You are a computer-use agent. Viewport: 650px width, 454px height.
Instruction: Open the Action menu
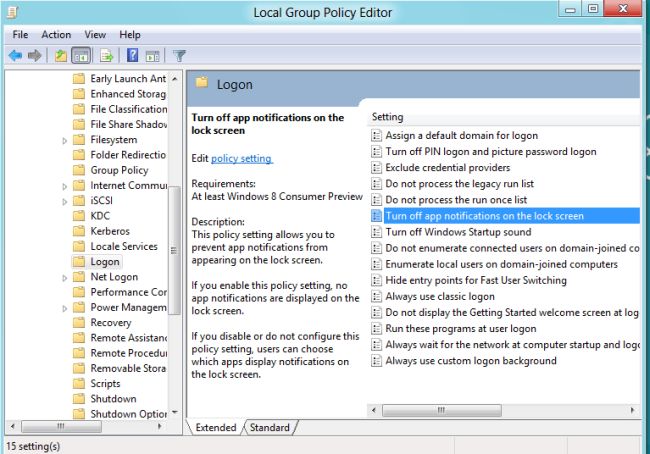point(56,34)
